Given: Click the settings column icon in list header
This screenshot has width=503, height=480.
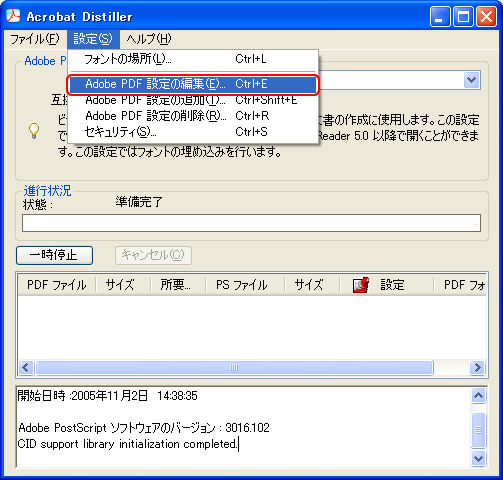Looking at the screenshot, I should coord(361,285).
